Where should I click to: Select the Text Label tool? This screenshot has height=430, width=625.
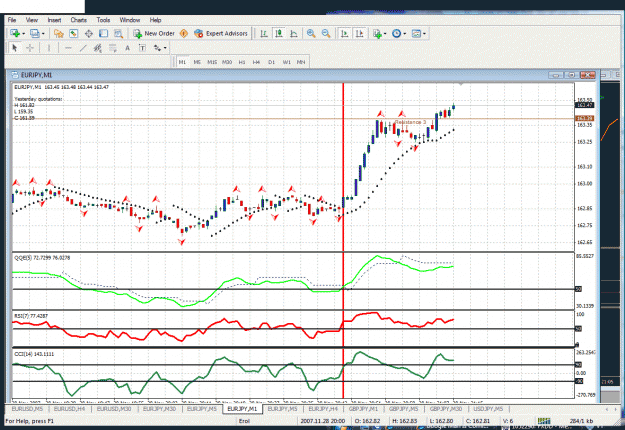(142, 48)
